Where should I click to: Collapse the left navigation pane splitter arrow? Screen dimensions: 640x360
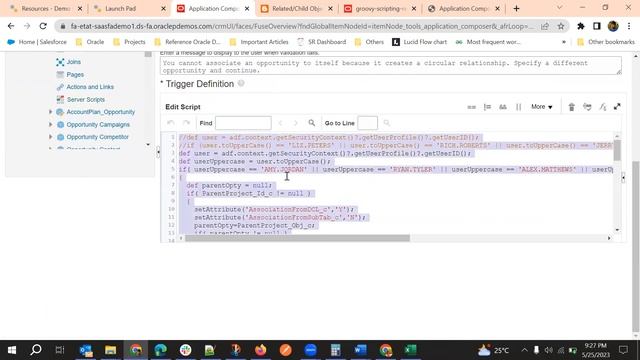tap(158, 152)
